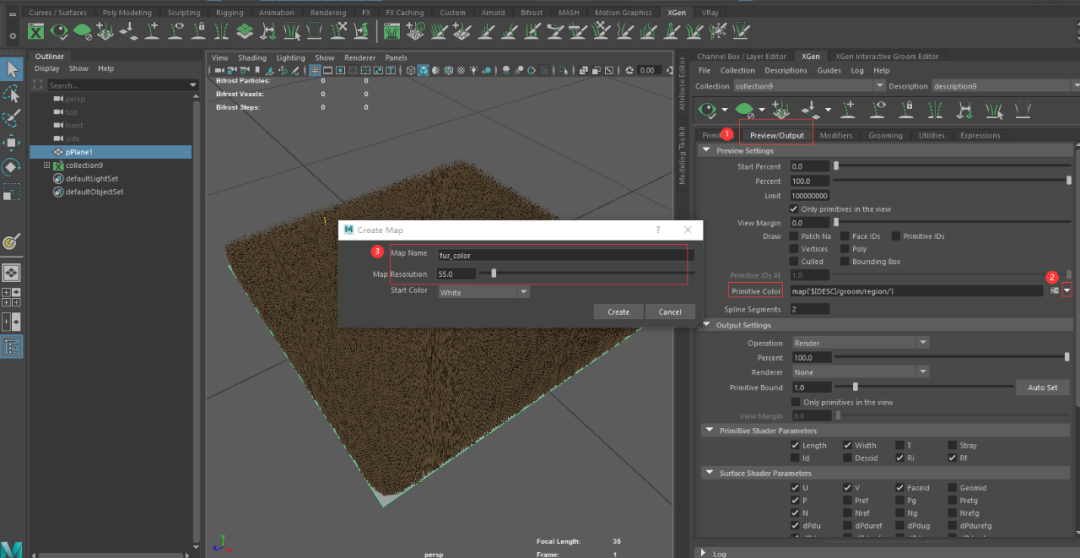Choose the Move tool in toolbox
1080x558 pixels.
point(12,143)
